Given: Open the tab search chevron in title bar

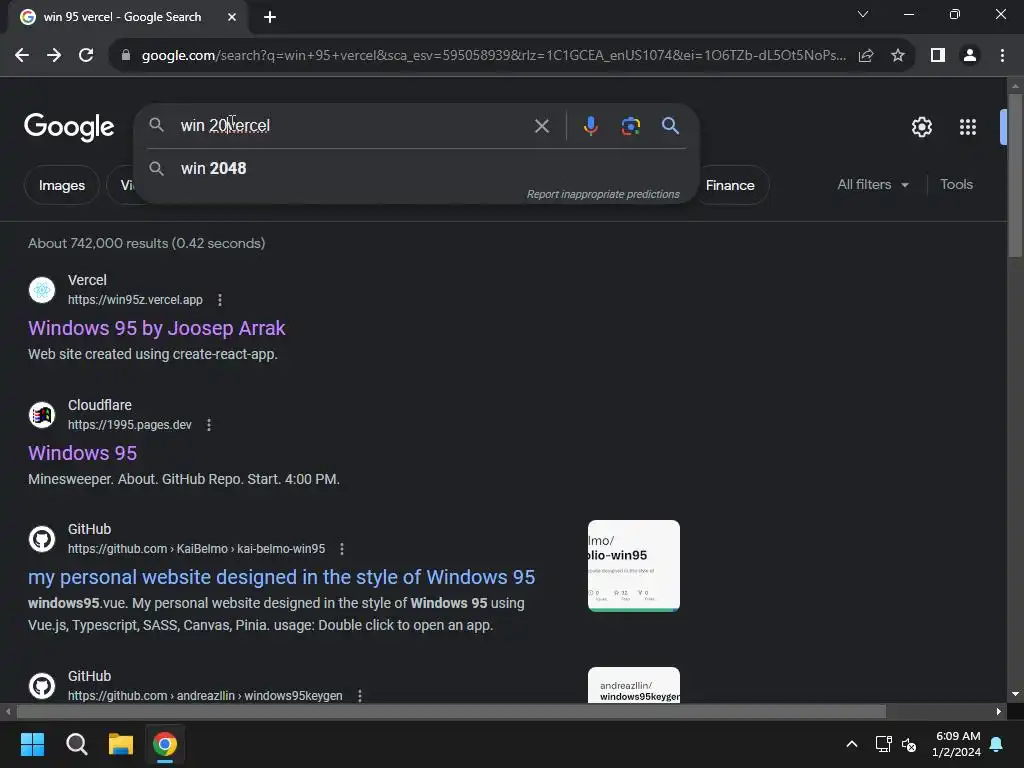Looking at the screenshot, I should (863, 14).
